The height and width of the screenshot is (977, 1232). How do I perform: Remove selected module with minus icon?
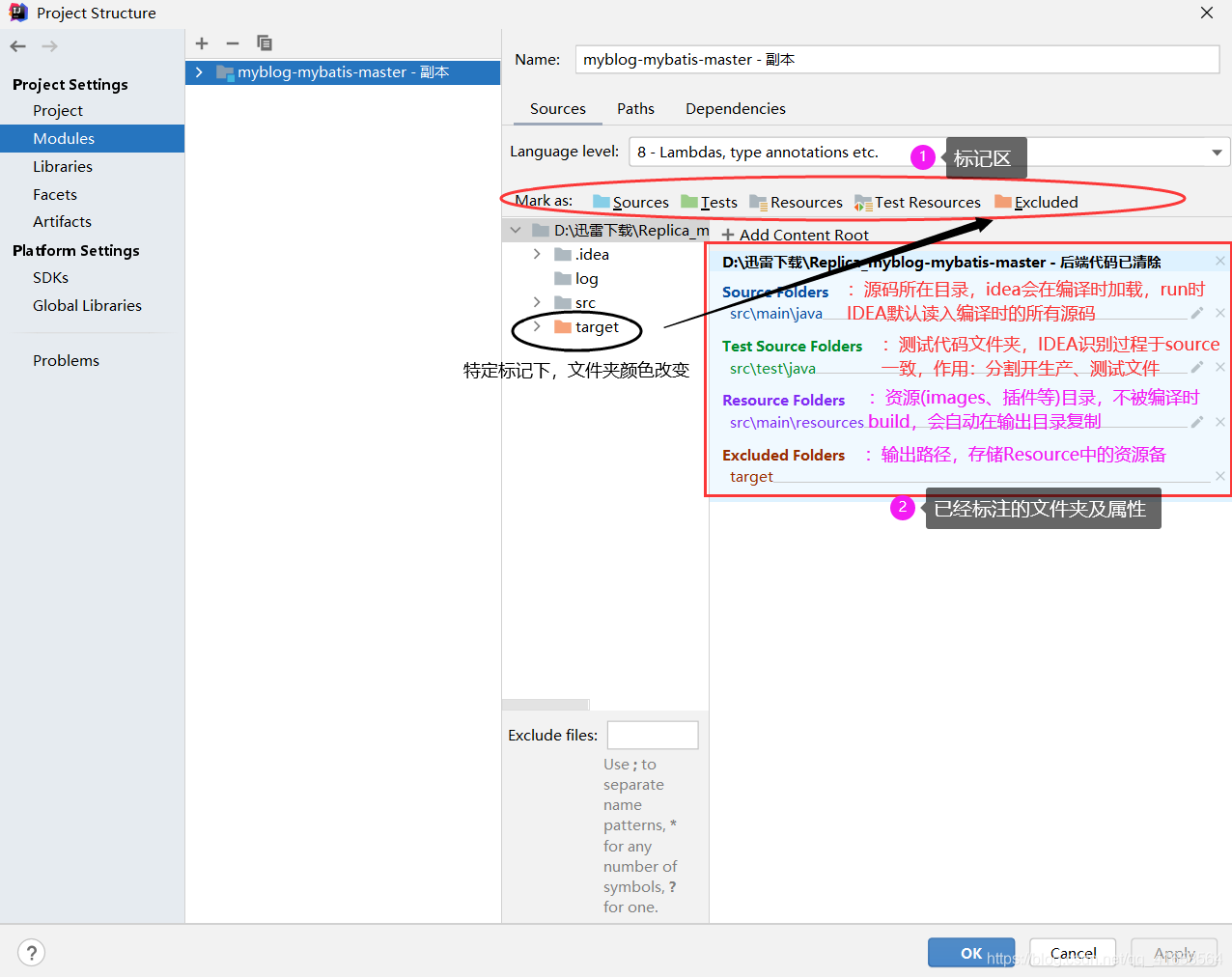(x=233, y=43)
